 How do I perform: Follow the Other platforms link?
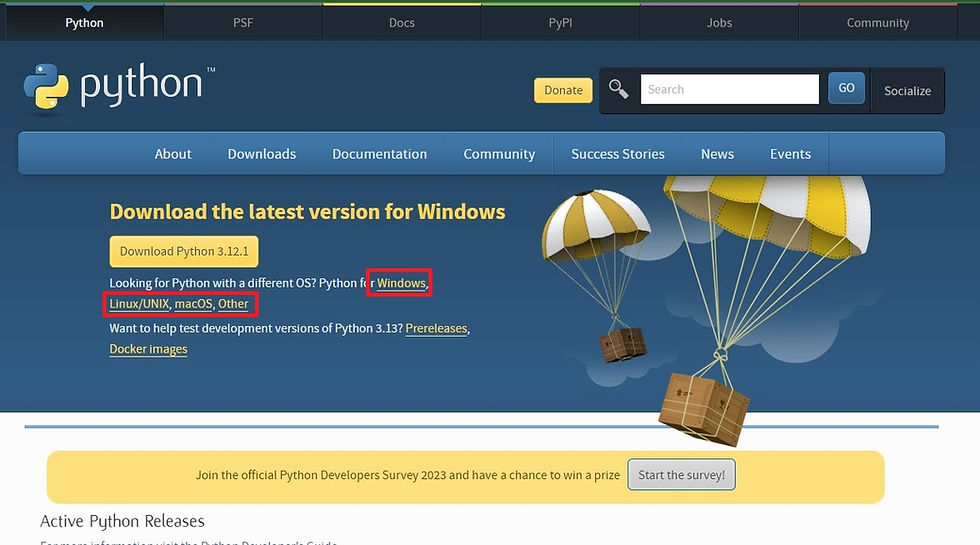pyautogui.click(x=233, y=304)
